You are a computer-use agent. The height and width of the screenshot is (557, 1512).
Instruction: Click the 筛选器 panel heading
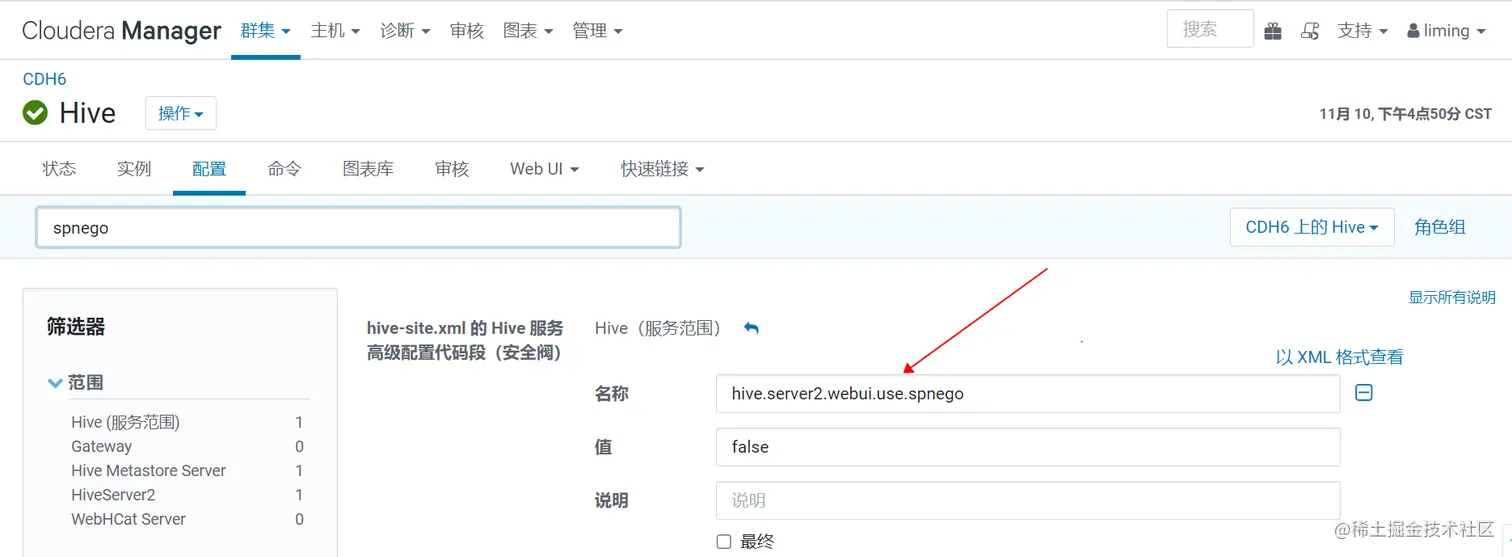tap(76, 326)
